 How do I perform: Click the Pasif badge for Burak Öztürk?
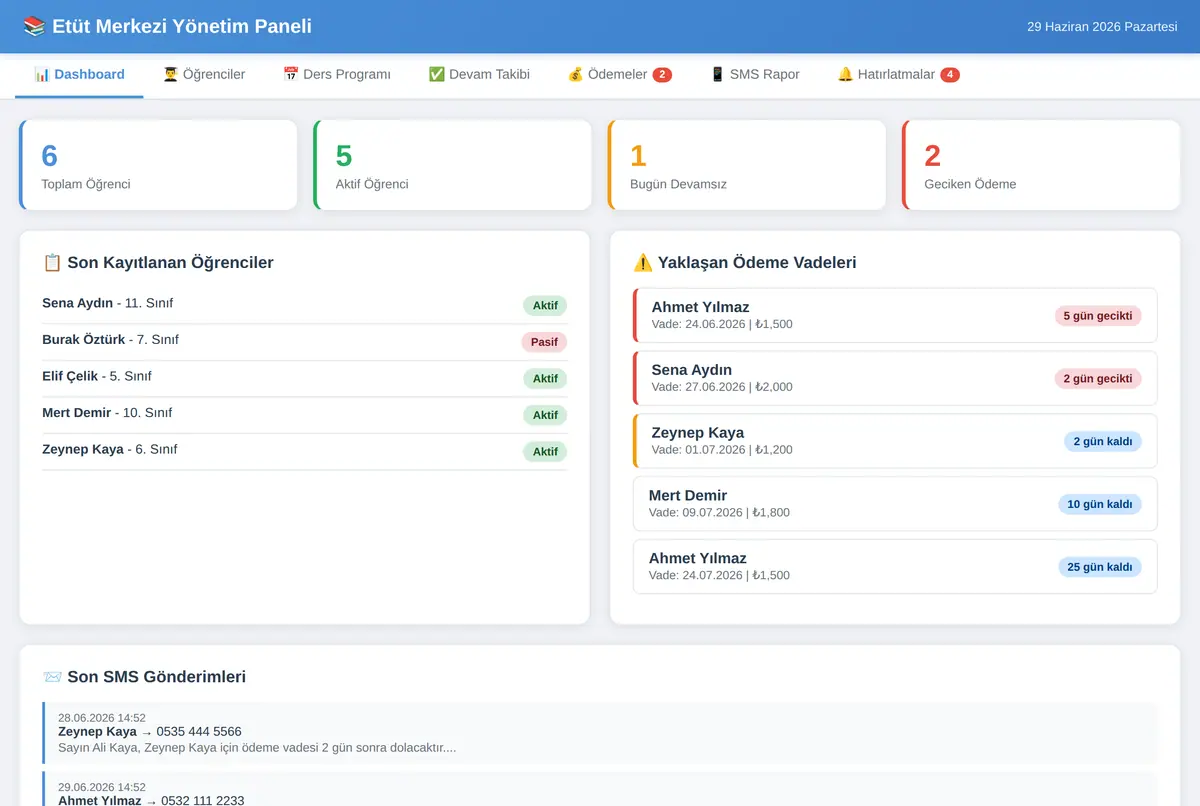544,342
